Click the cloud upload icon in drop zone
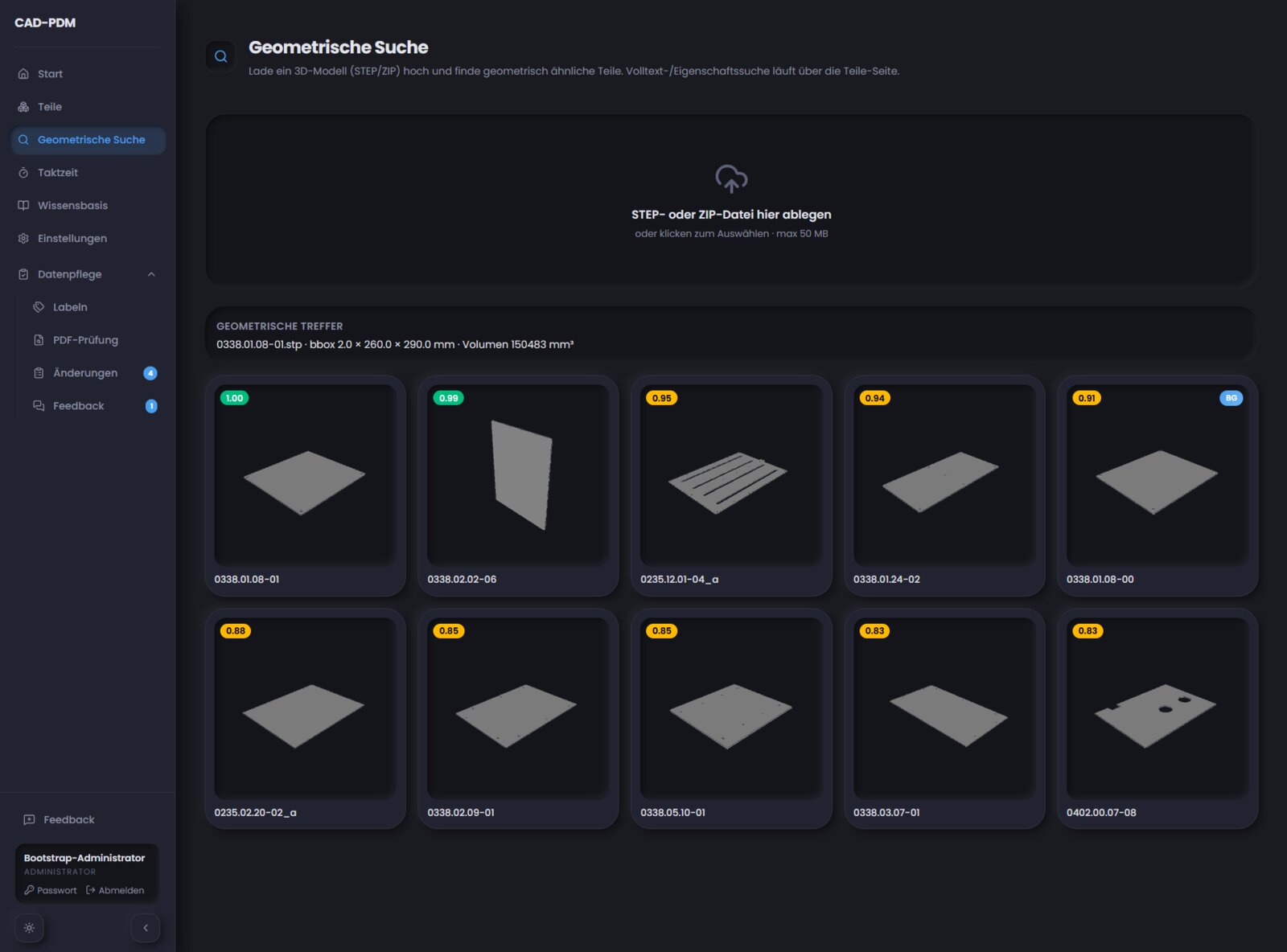This screenshot has width=1287, height=952. pyautogui.click(x=731, y=178)
